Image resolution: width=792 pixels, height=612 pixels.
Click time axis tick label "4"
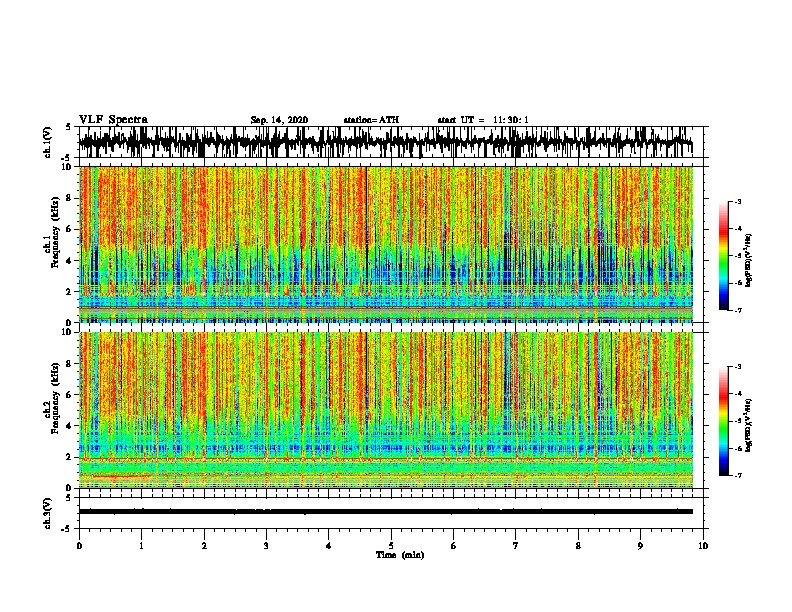click(329, 546)
